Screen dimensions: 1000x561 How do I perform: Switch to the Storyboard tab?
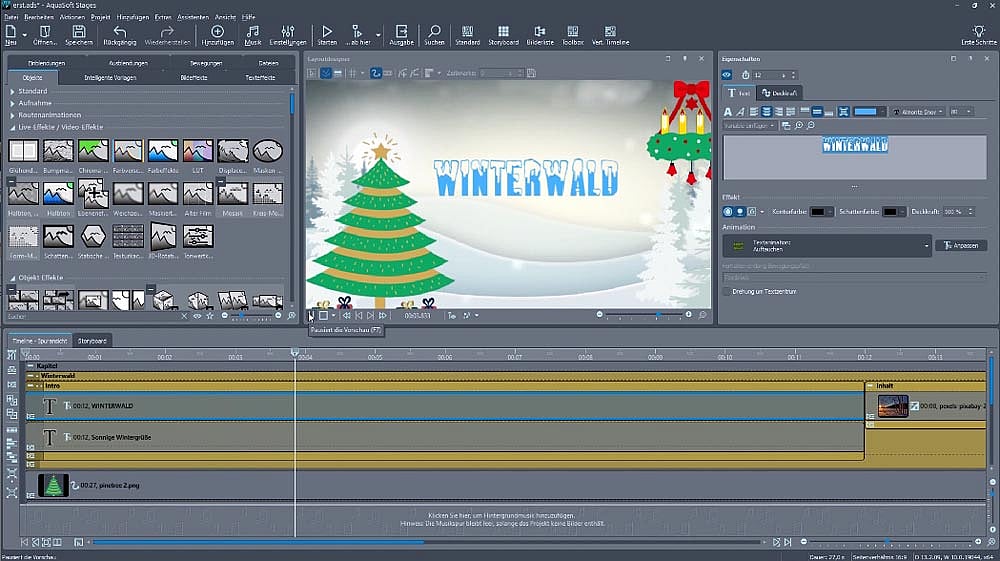pos(93,340)
